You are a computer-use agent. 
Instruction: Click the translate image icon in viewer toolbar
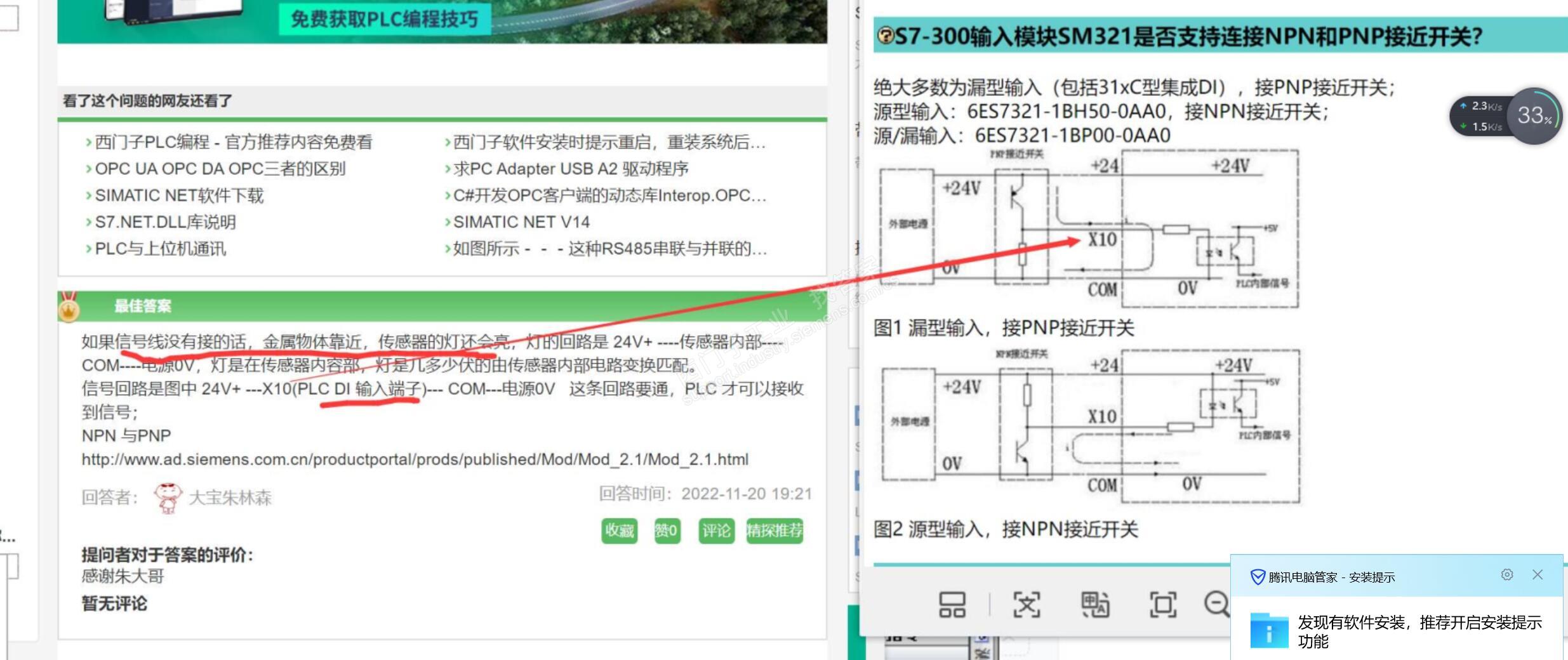1095,604
